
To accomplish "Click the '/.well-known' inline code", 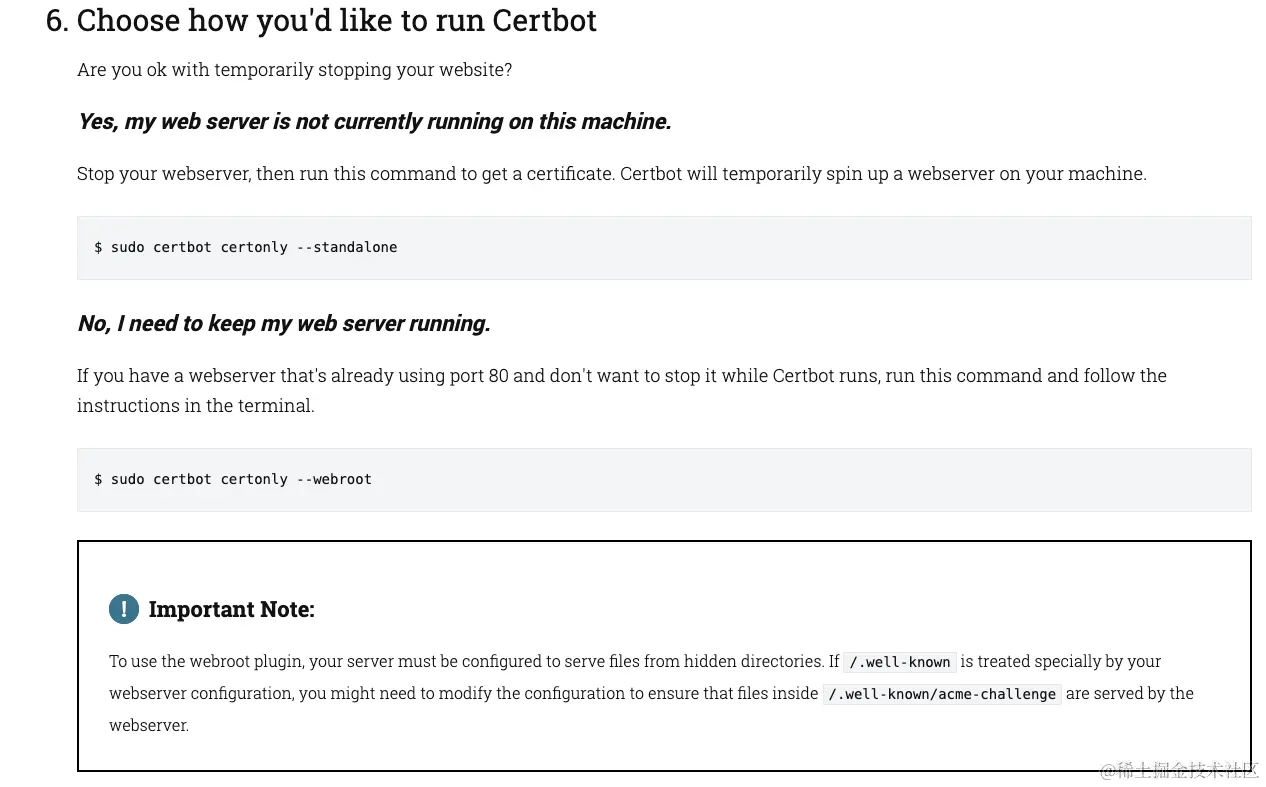I will (x=900, y=662).
